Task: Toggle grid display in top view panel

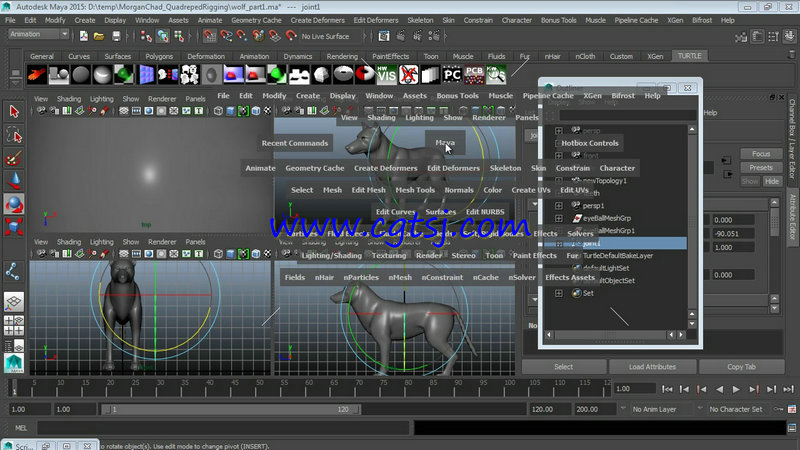Action: (123, 111)
